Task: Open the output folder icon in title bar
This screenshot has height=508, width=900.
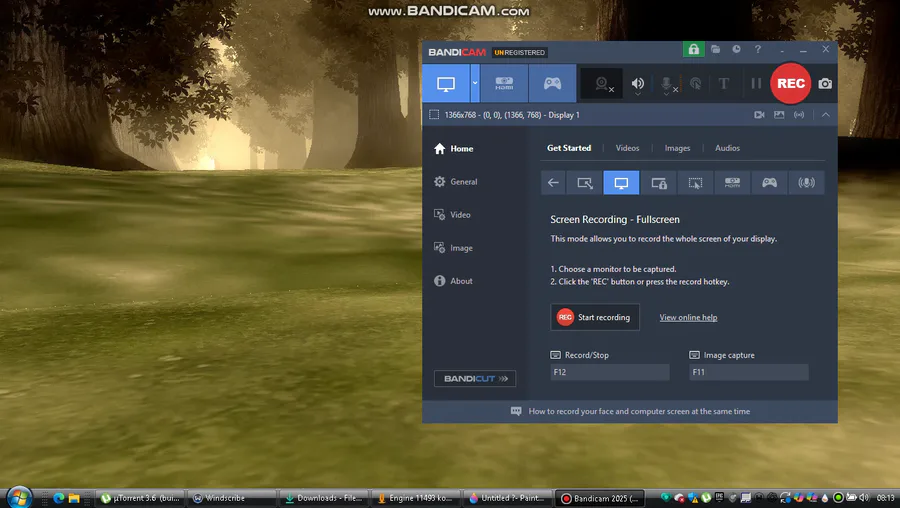Action: pyautogui.click(x=715, y=49)
